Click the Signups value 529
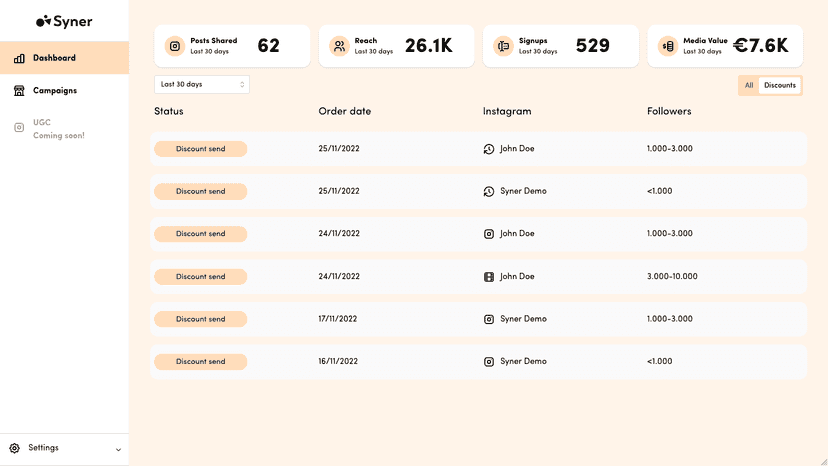This screenshot has width=828, height=466. (592, 46)
